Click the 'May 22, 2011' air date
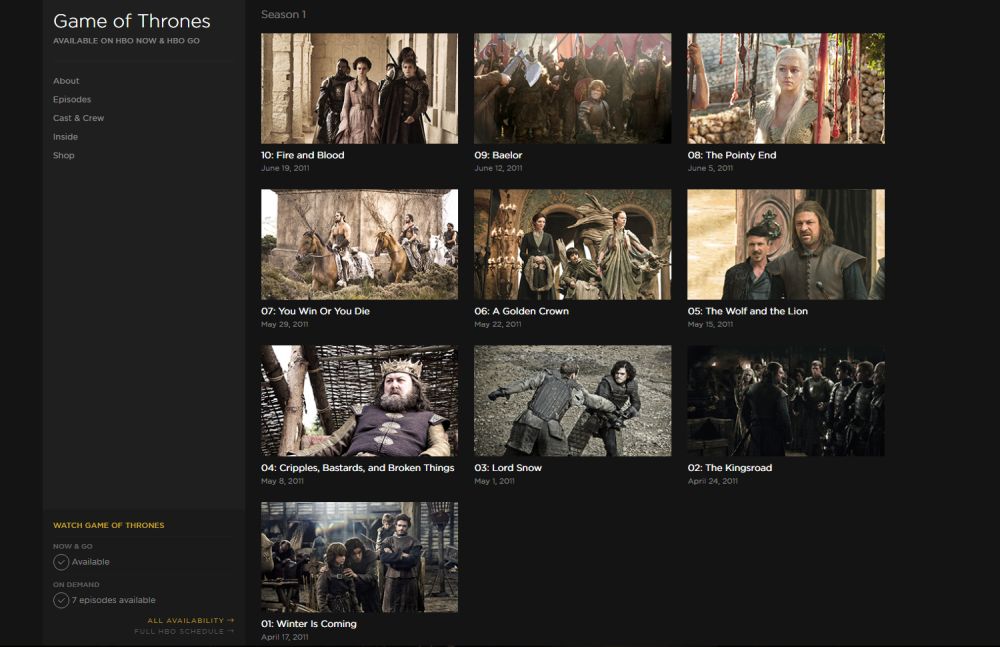This screenshot has width=1000, height=647. point(497,325)
